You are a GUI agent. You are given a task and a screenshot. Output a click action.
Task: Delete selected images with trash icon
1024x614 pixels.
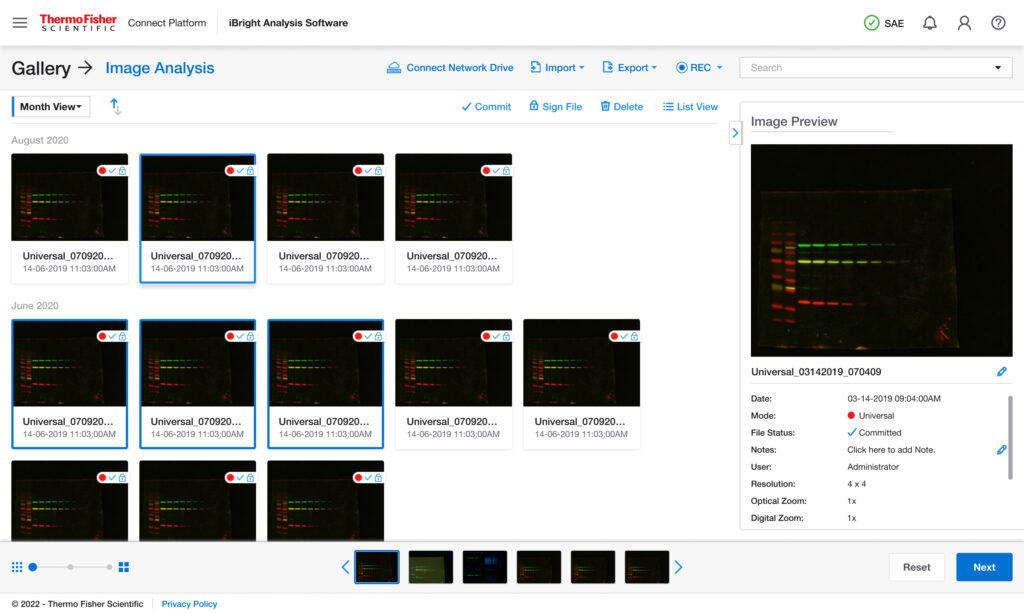coord(621,107)
